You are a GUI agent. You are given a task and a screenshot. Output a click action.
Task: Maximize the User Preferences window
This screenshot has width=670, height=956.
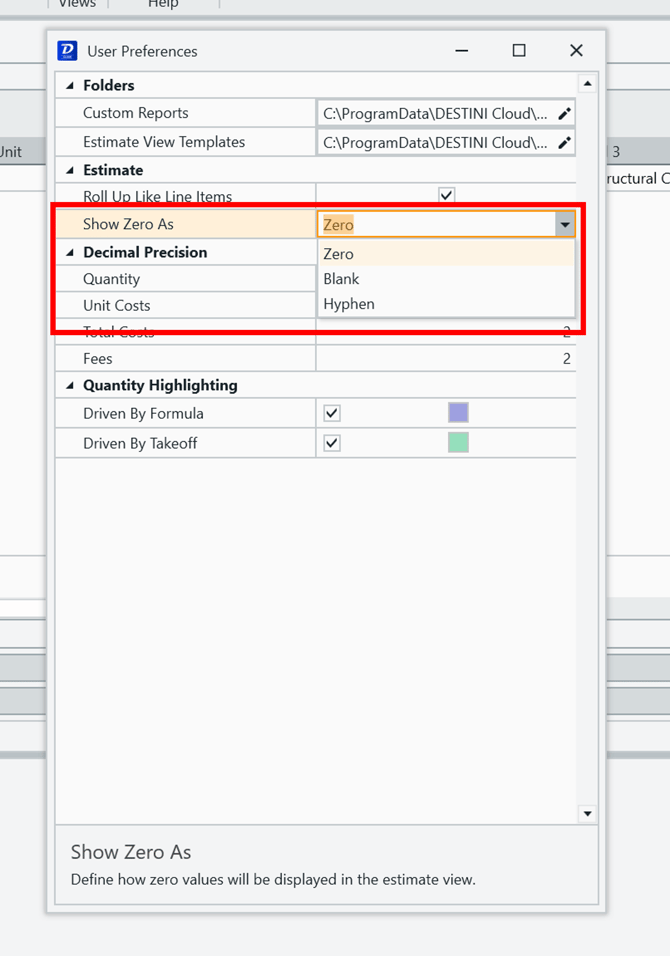519,51
